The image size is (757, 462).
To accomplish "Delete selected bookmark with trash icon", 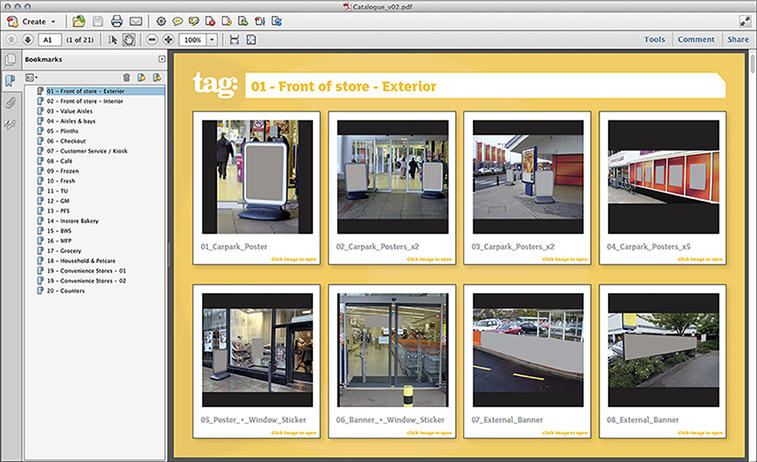I will click(x=126, y=77).
